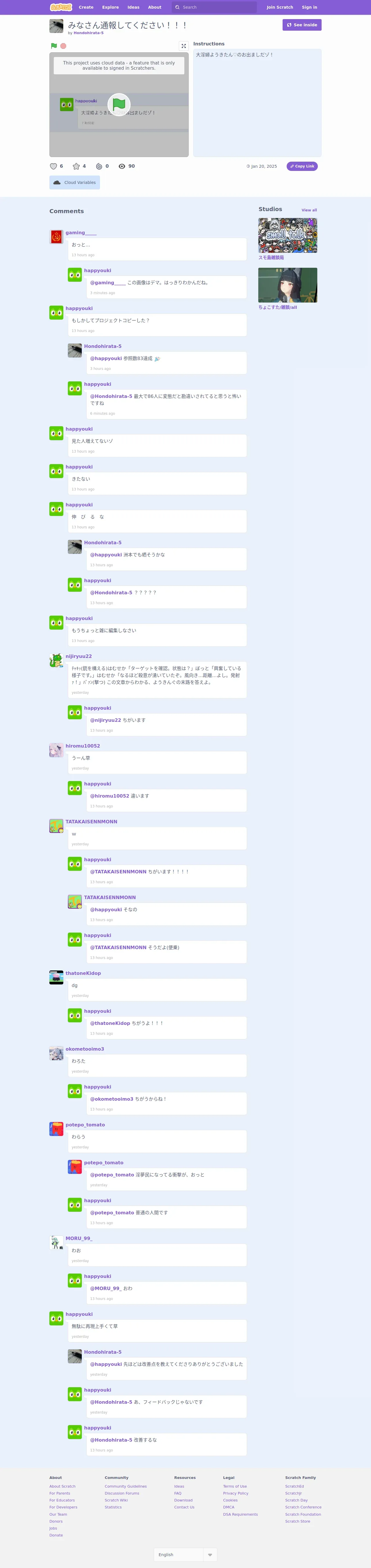Open gaming_____ user avatar in comments
Image resolution: width=371 pixels, height=1568 pixels.
point(57,237)
